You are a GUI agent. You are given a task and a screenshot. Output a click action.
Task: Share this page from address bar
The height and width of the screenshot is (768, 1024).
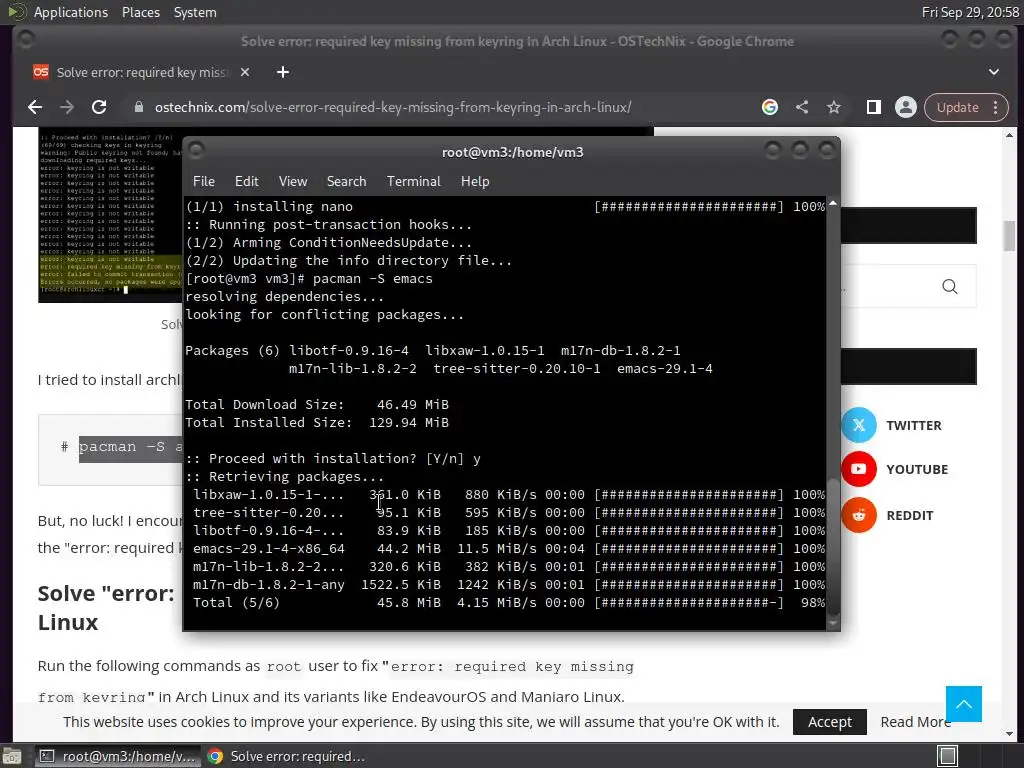point(802,107)
